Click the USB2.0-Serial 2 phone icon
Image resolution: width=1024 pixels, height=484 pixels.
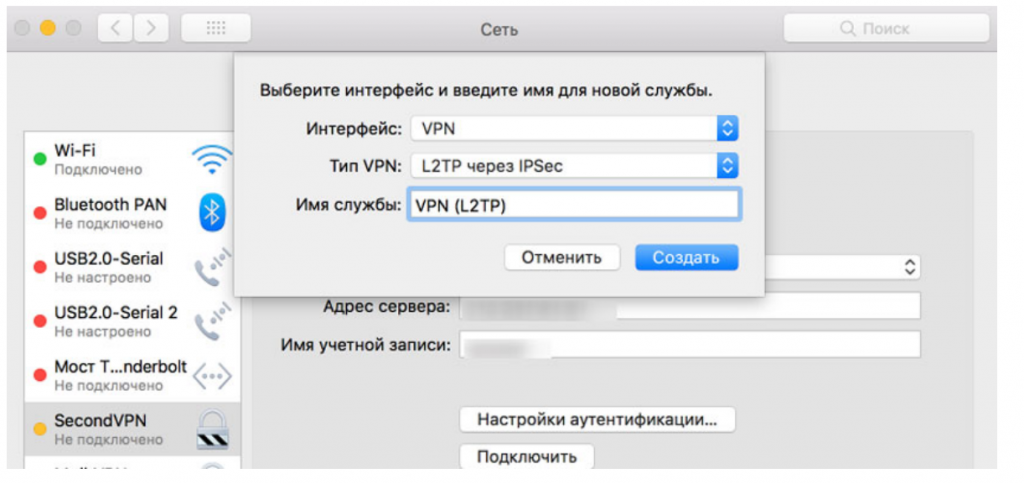point(211,320)
